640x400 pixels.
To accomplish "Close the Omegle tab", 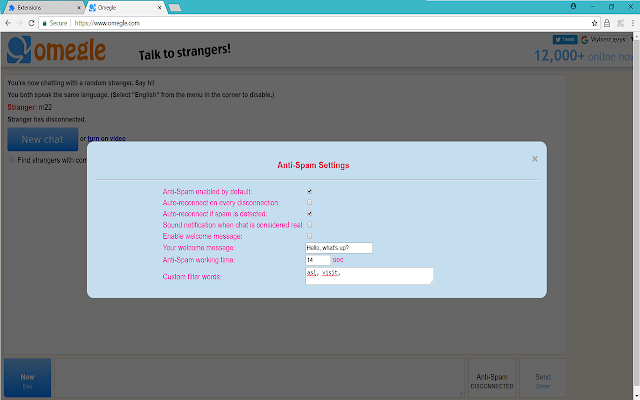I will click(x=160, y=8).
